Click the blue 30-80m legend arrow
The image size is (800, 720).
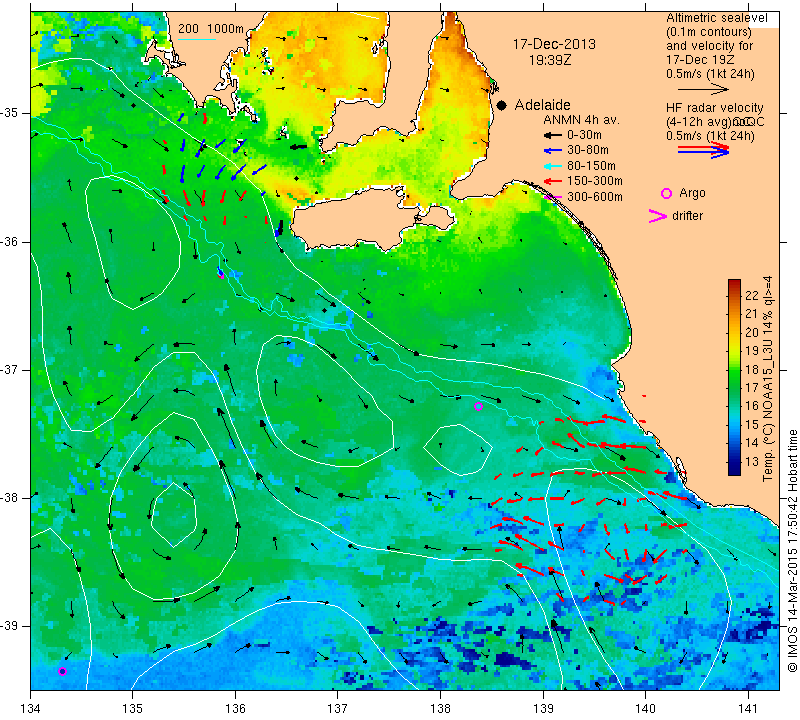[x=552, y=151]
